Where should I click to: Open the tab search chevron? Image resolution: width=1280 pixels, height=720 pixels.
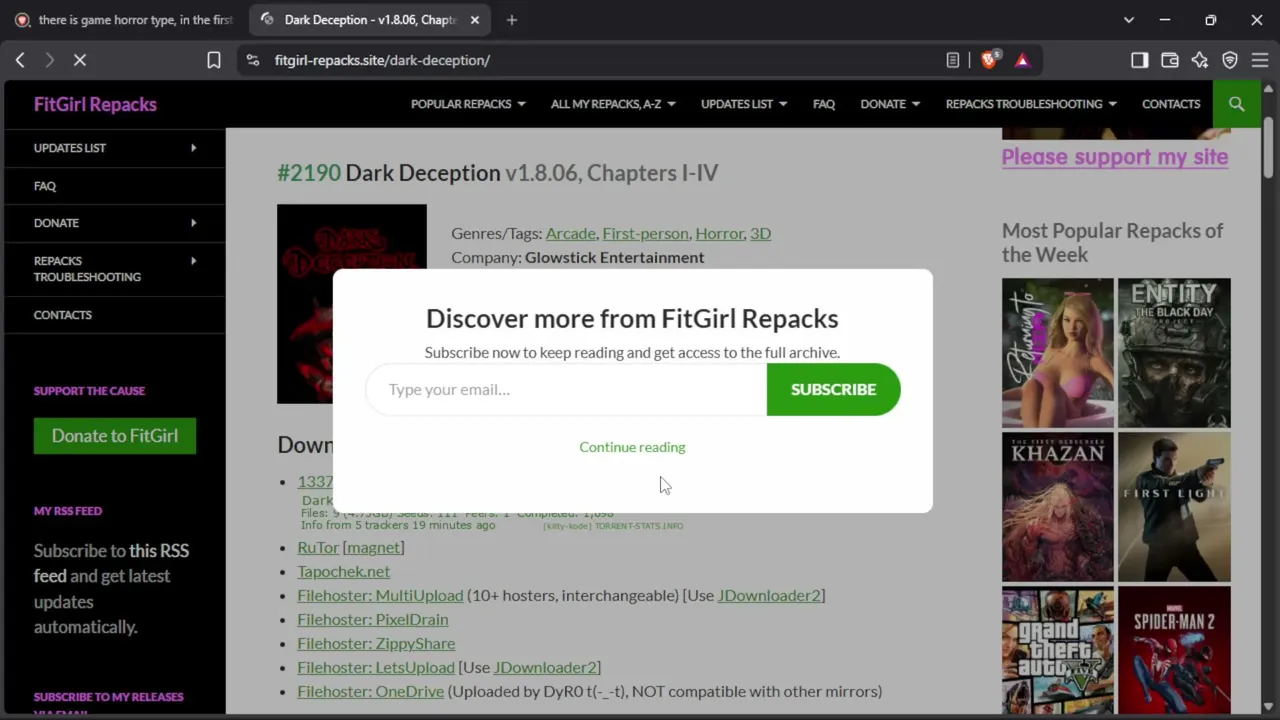point(1129,20)
